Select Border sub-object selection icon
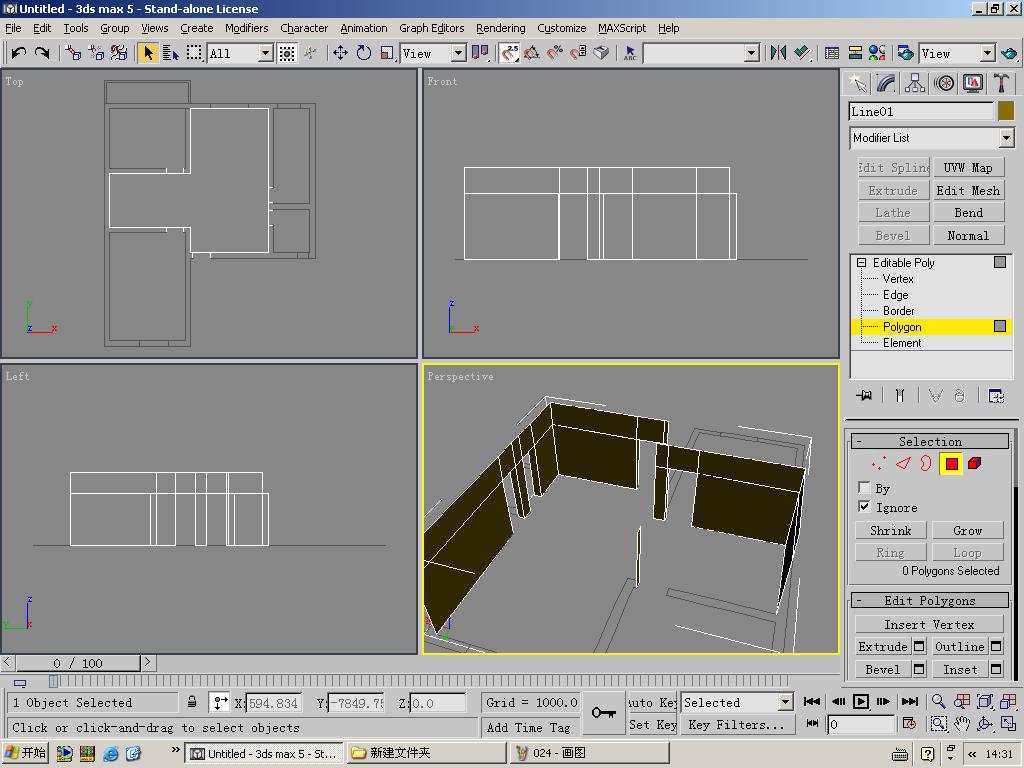This screenshot has height=768, width=1024. [x=926, y=464]
